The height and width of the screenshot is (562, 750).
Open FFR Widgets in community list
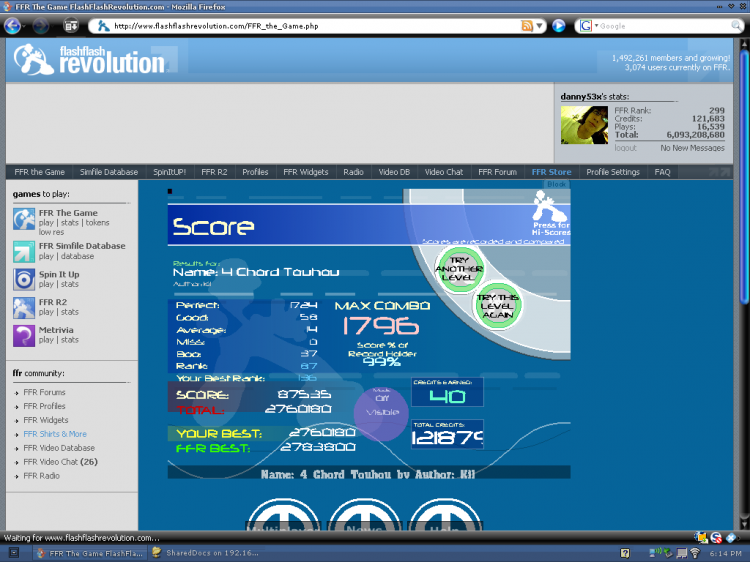click(x=46, y=420)
